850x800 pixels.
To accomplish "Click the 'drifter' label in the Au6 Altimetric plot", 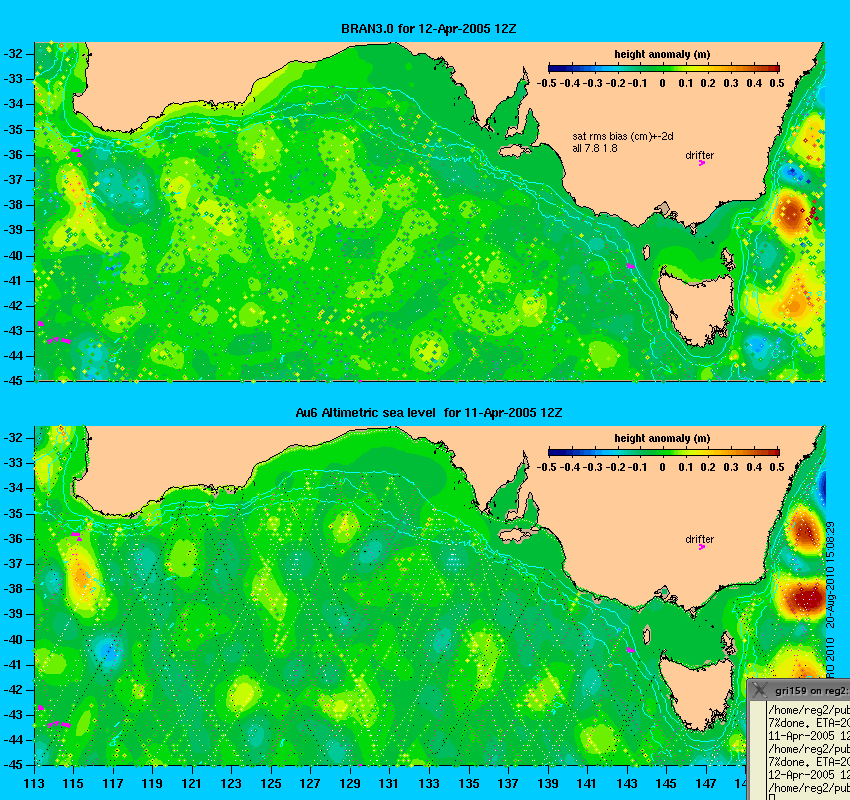I will 699,539.
